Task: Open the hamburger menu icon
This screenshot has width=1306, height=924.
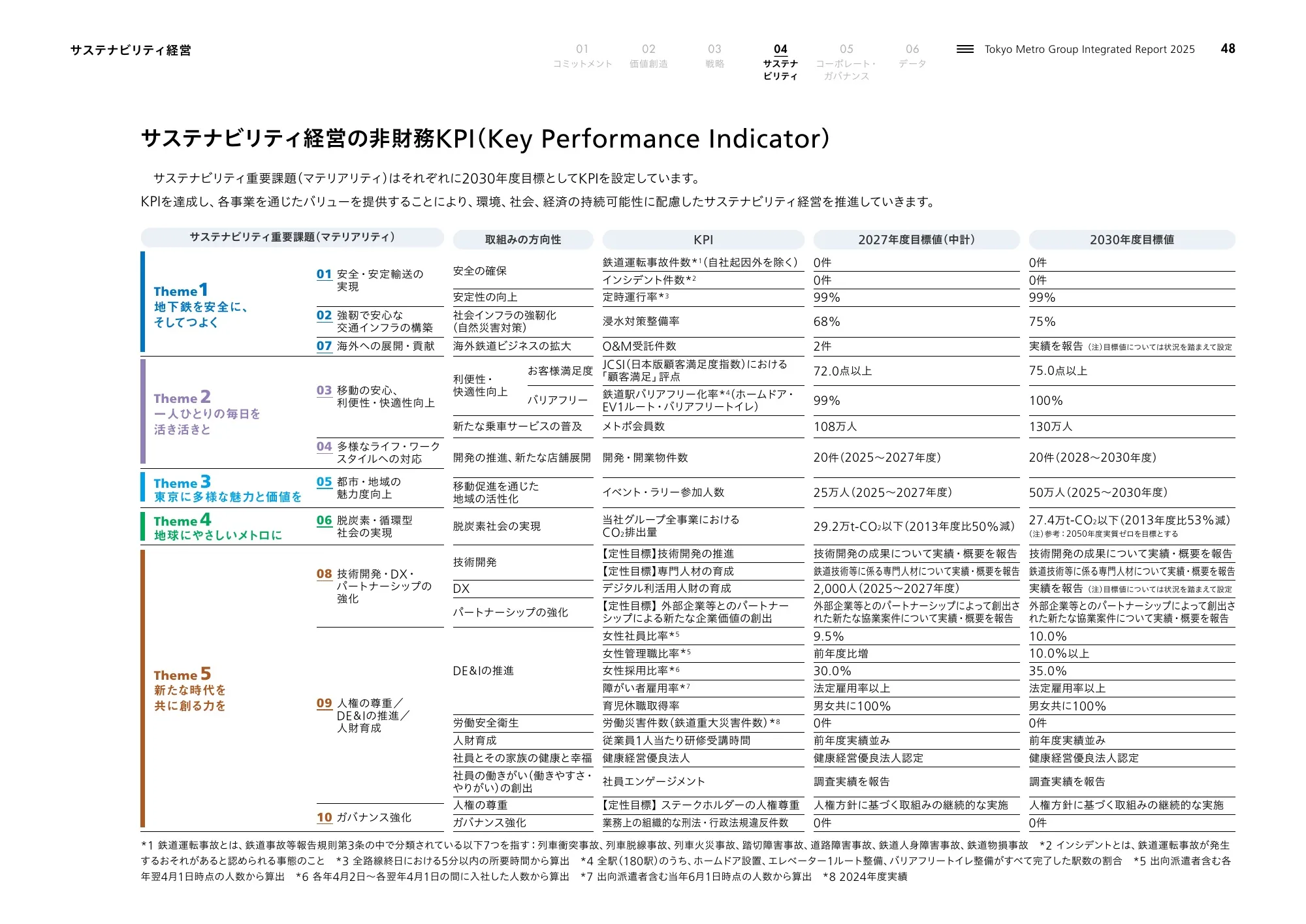Action: pos(964,49)
